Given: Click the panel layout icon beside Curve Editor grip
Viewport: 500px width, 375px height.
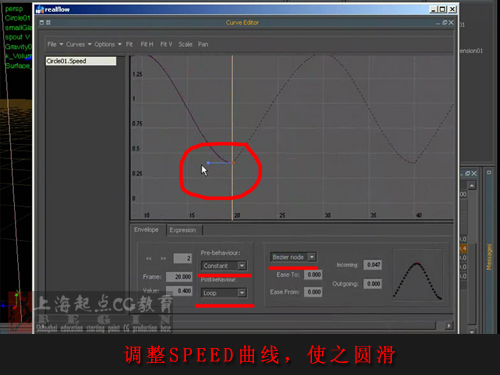Looking at the screenshot, I should coord(48,23).
